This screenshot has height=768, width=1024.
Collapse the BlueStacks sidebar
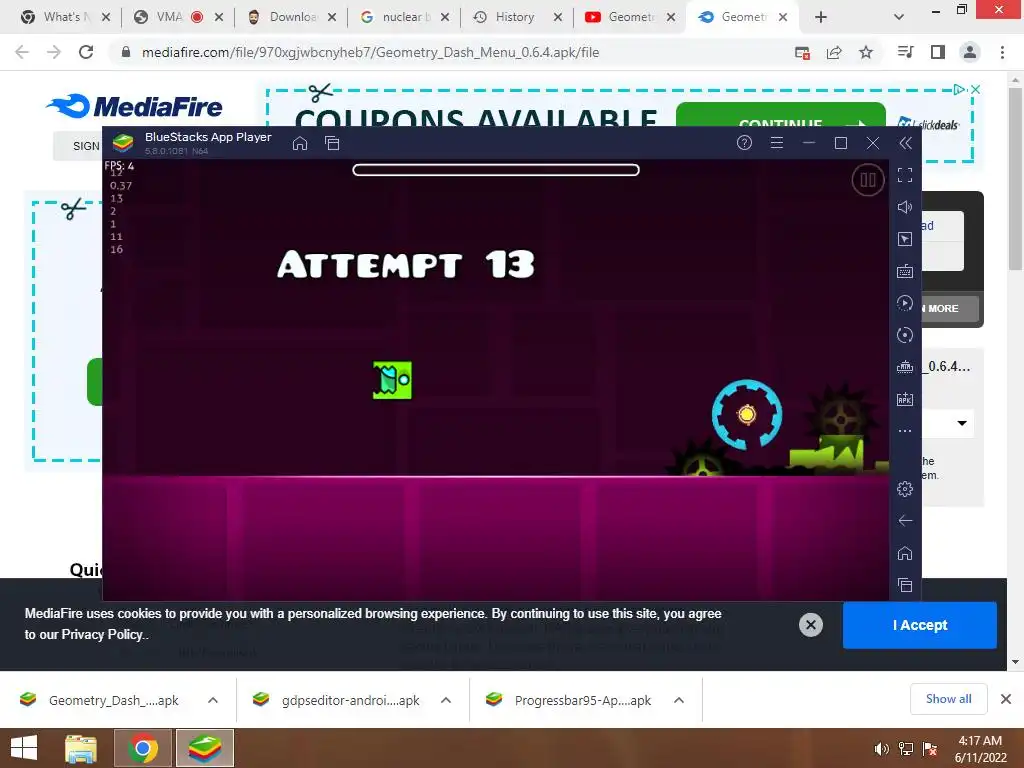pyautogui.click(x=905, y=143)
